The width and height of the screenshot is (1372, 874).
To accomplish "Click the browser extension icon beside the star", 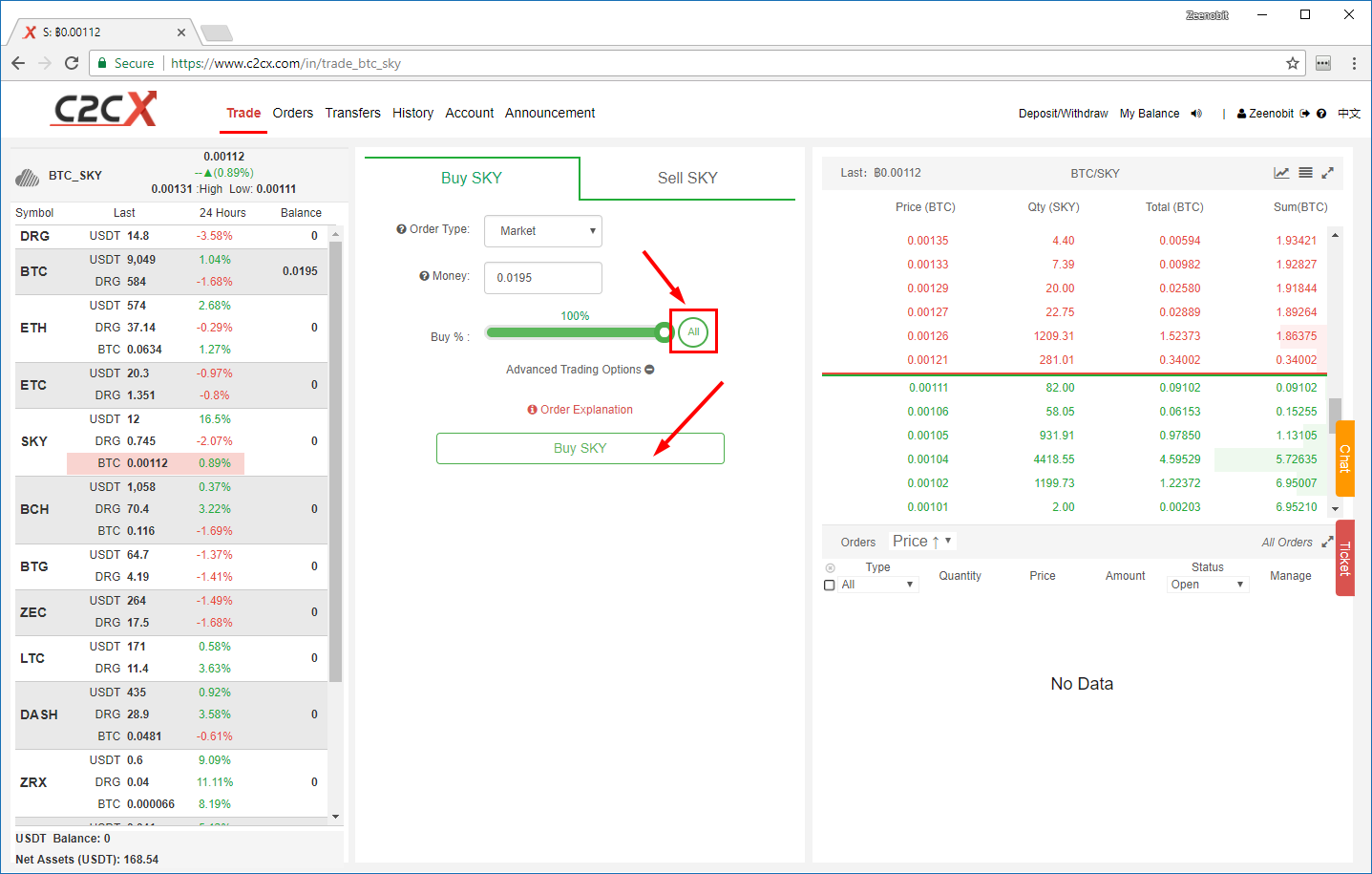I will pos(1323,63).
